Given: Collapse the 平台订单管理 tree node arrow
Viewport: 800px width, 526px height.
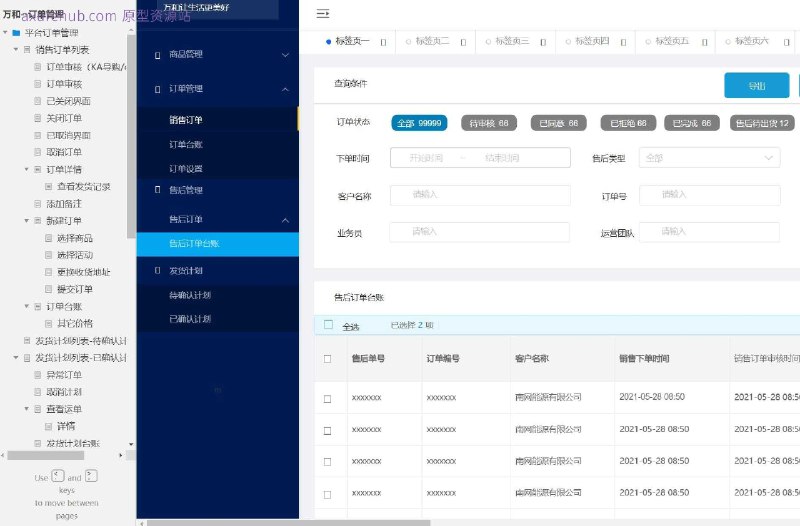Looking at the screenshot, I should pos(6,33).
